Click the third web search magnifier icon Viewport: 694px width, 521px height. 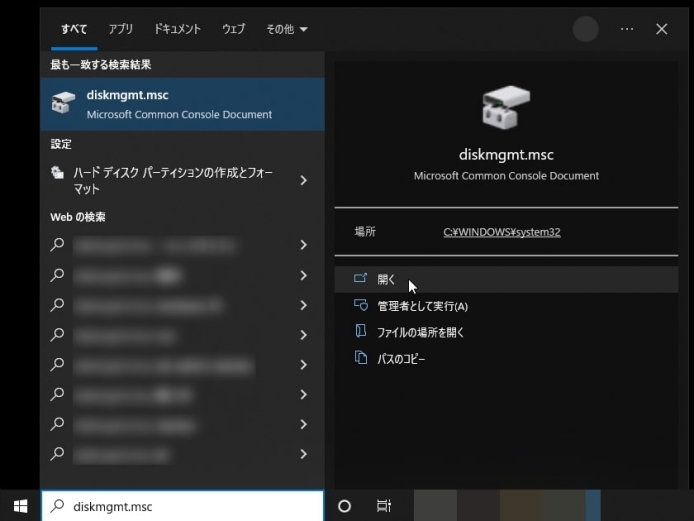tap(57, 305)
